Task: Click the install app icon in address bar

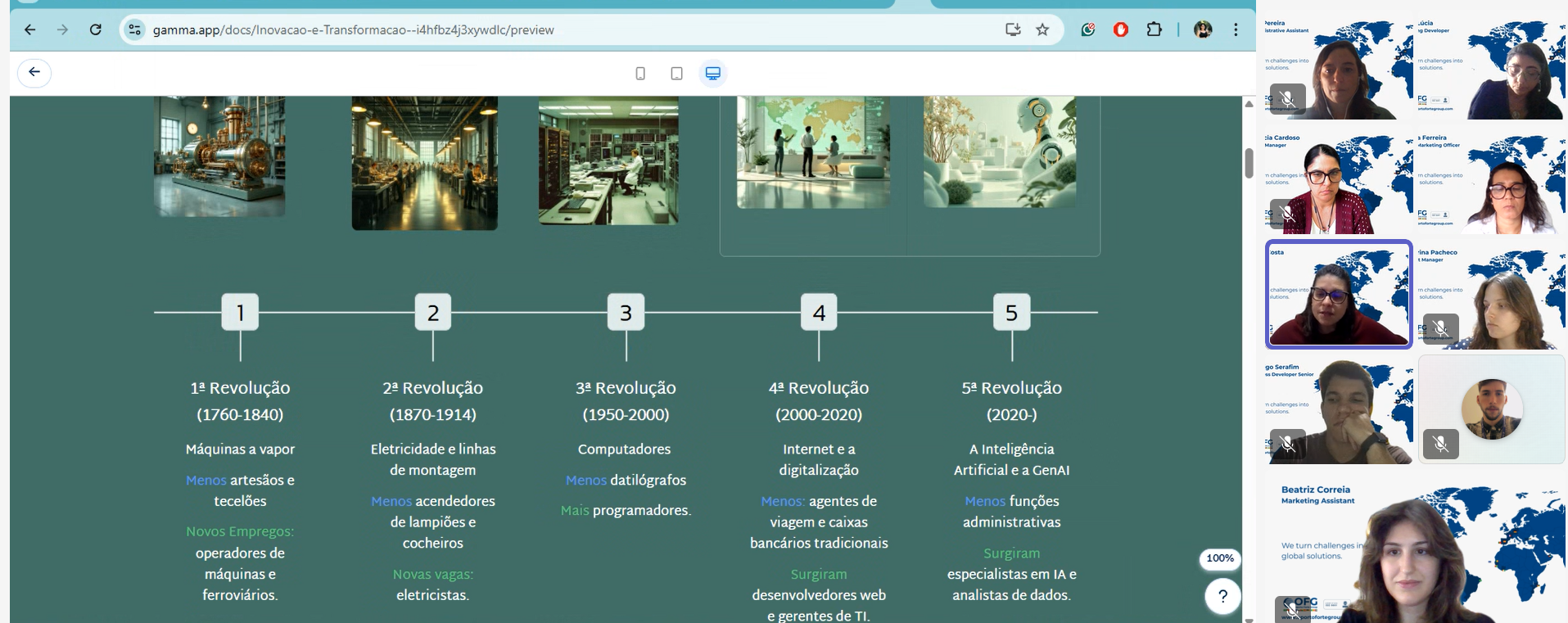Action: [1013, 30]
